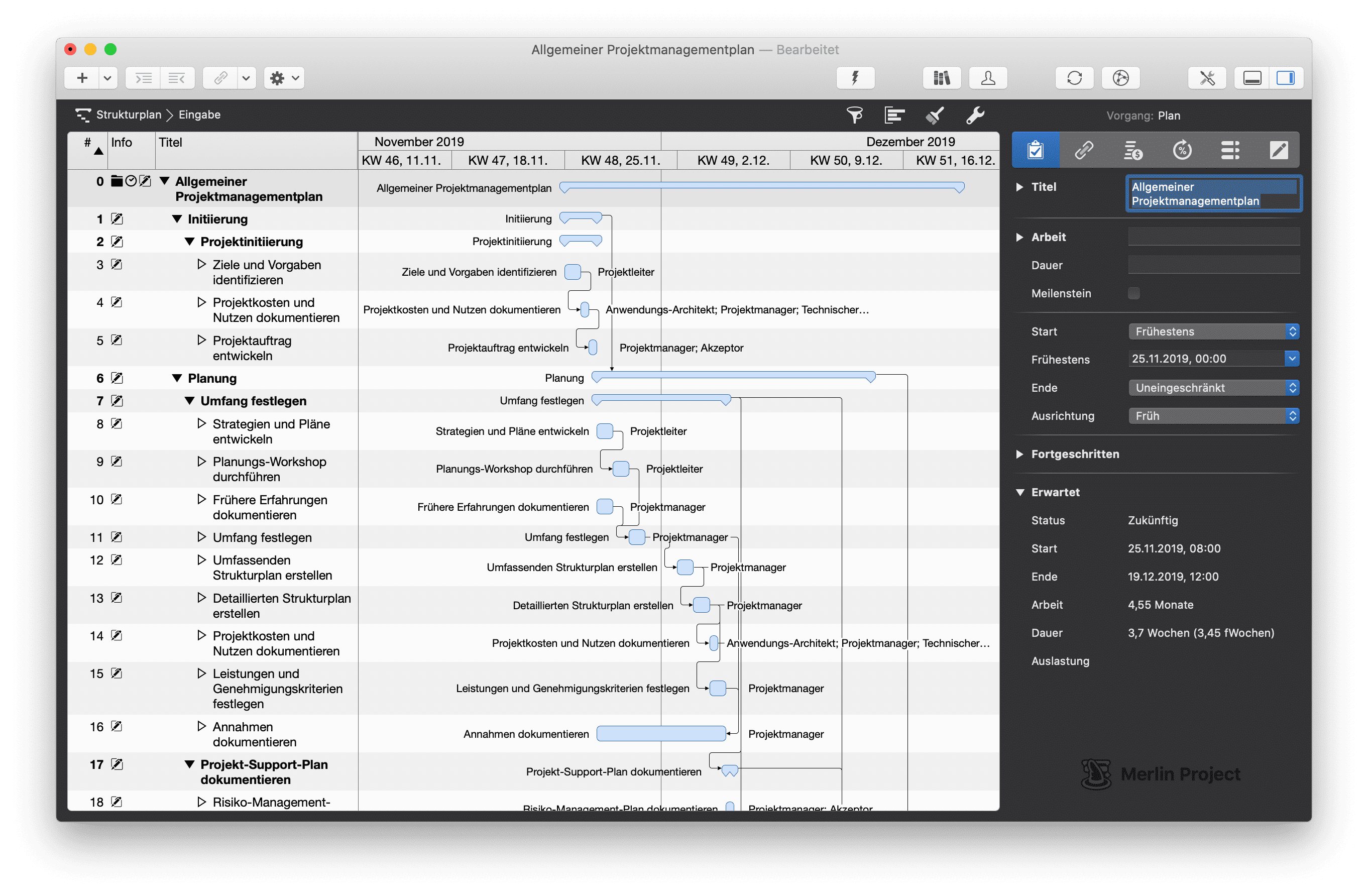Screen dimensions: 1368x896
Task: Collapse the Erwartet section in the inspector
Action: tap(1019, 491)
